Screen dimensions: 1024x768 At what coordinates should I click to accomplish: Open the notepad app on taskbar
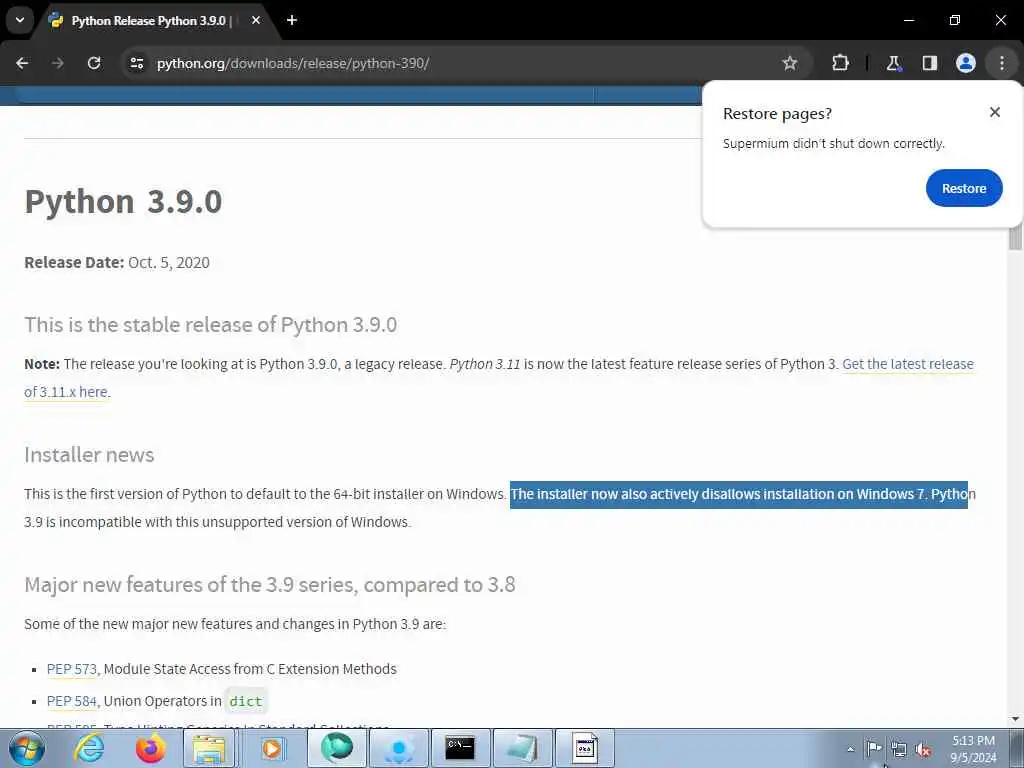pos(522,748)
